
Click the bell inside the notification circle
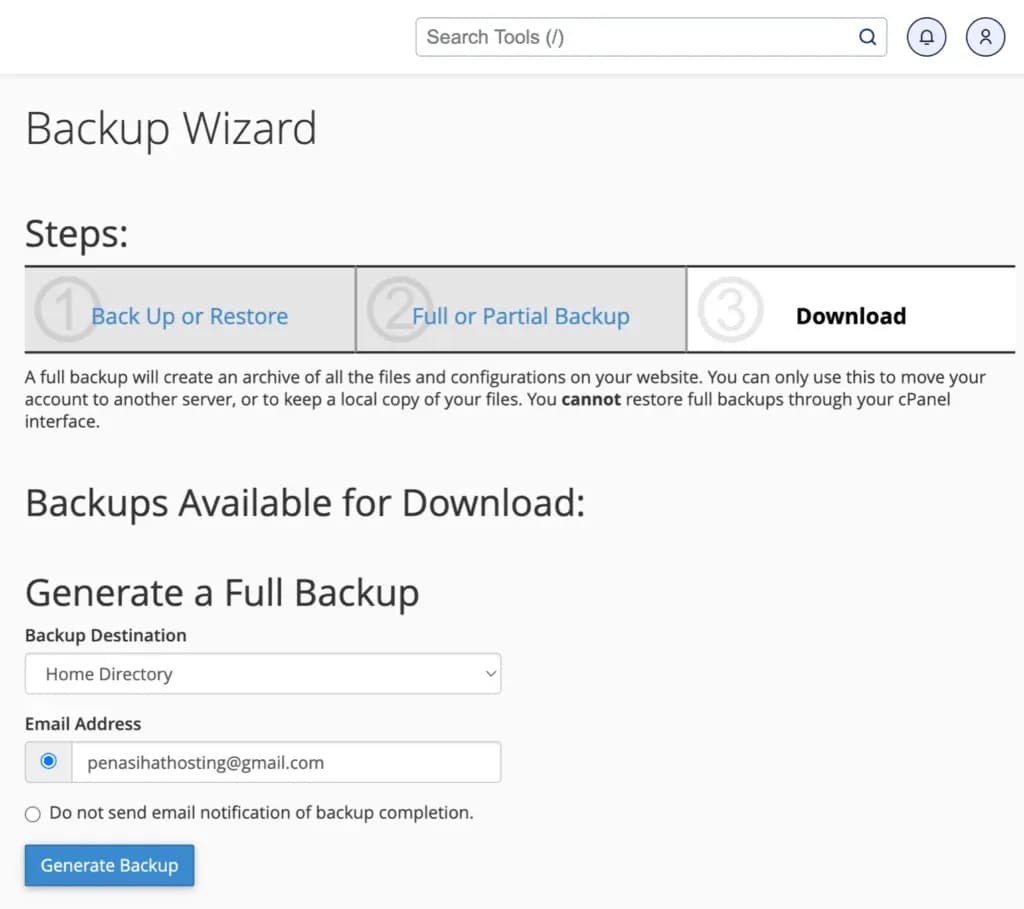tap(926, 37)
